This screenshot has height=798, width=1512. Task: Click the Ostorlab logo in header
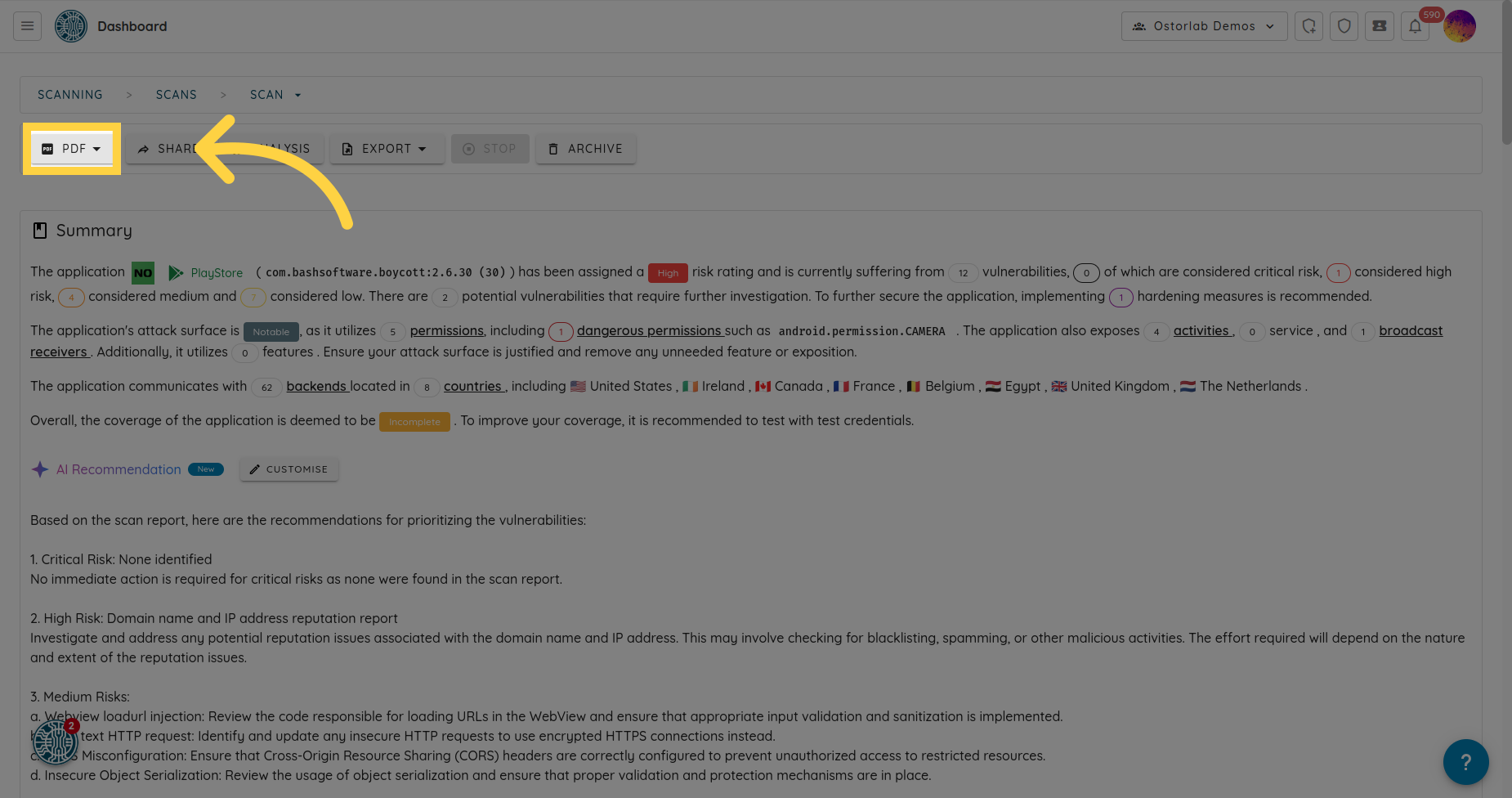(x=71, y=26)
